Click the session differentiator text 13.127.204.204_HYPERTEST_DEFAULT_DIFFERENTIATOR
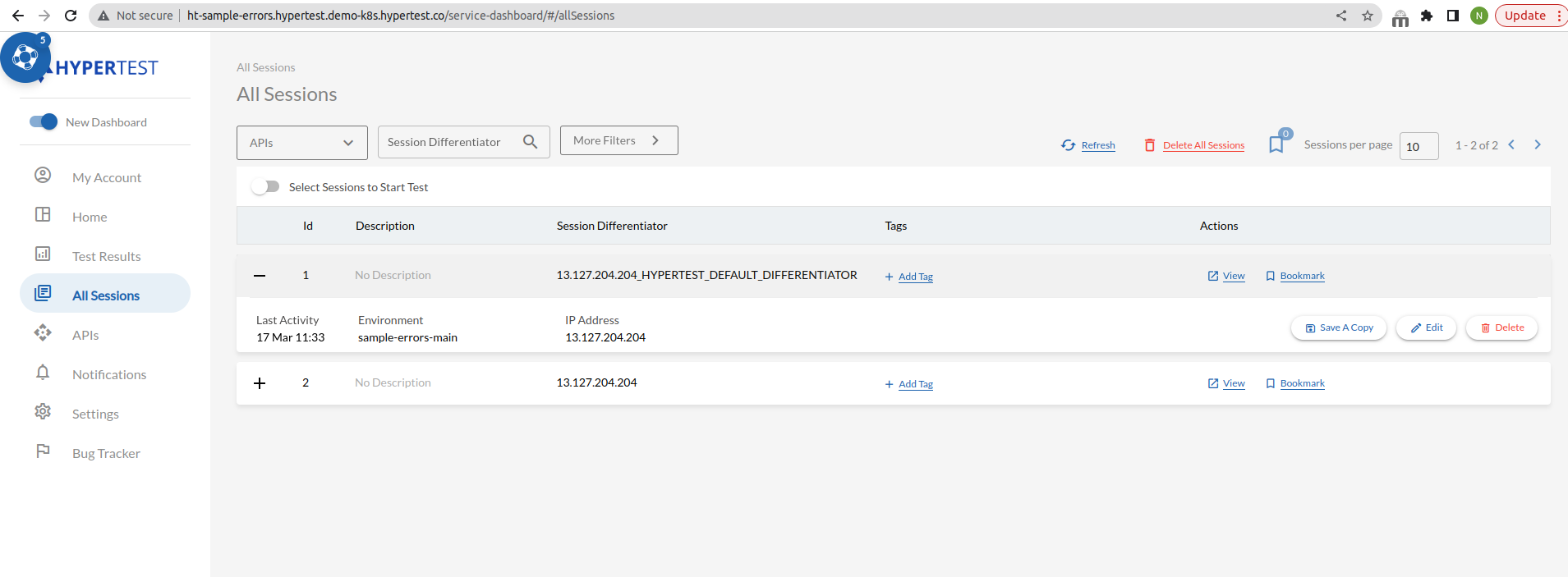 (x=706, y=275)
